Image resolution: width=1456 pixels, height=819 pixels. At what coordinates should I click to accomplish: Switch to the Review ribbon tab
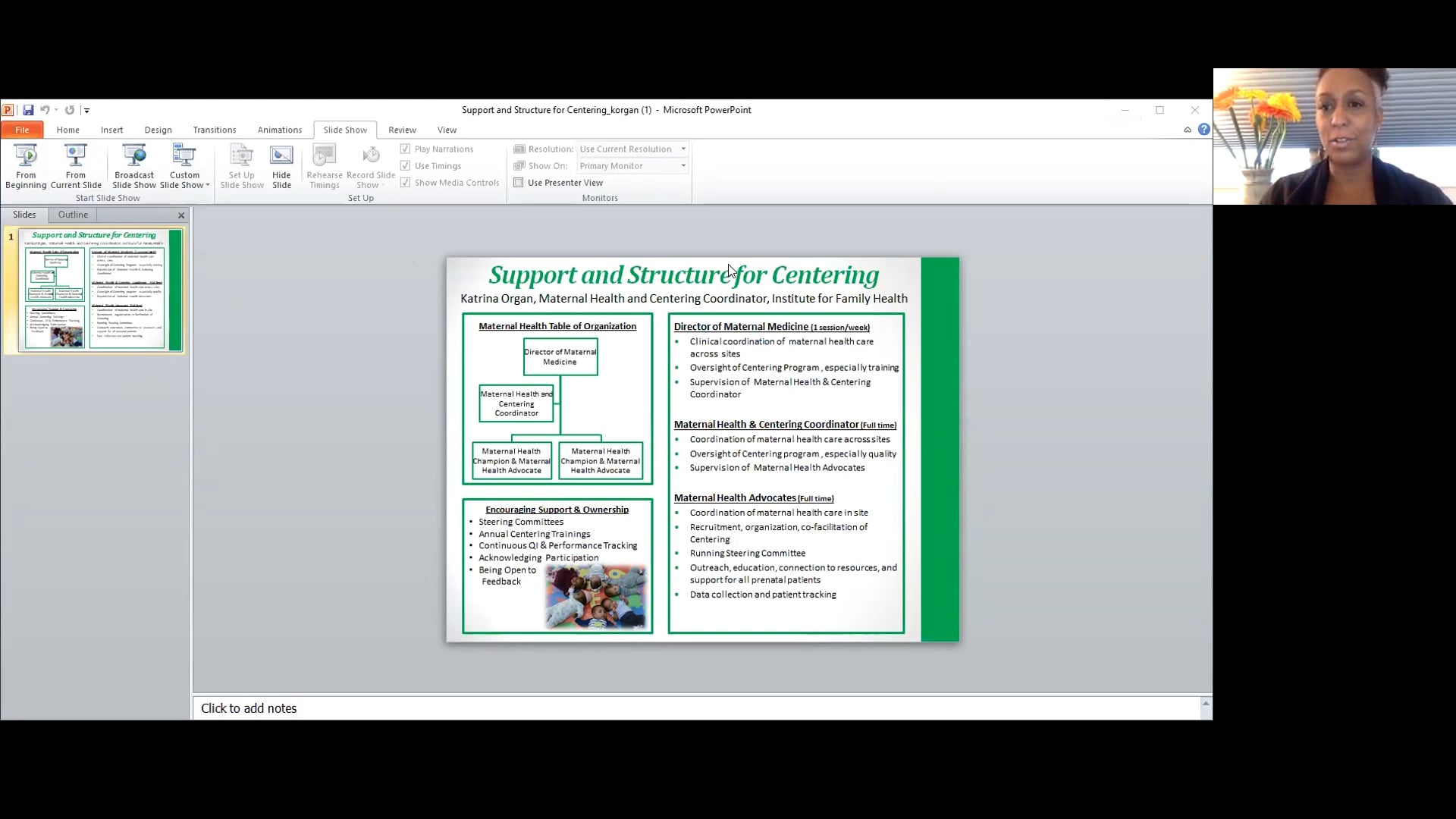click(402, 130)
